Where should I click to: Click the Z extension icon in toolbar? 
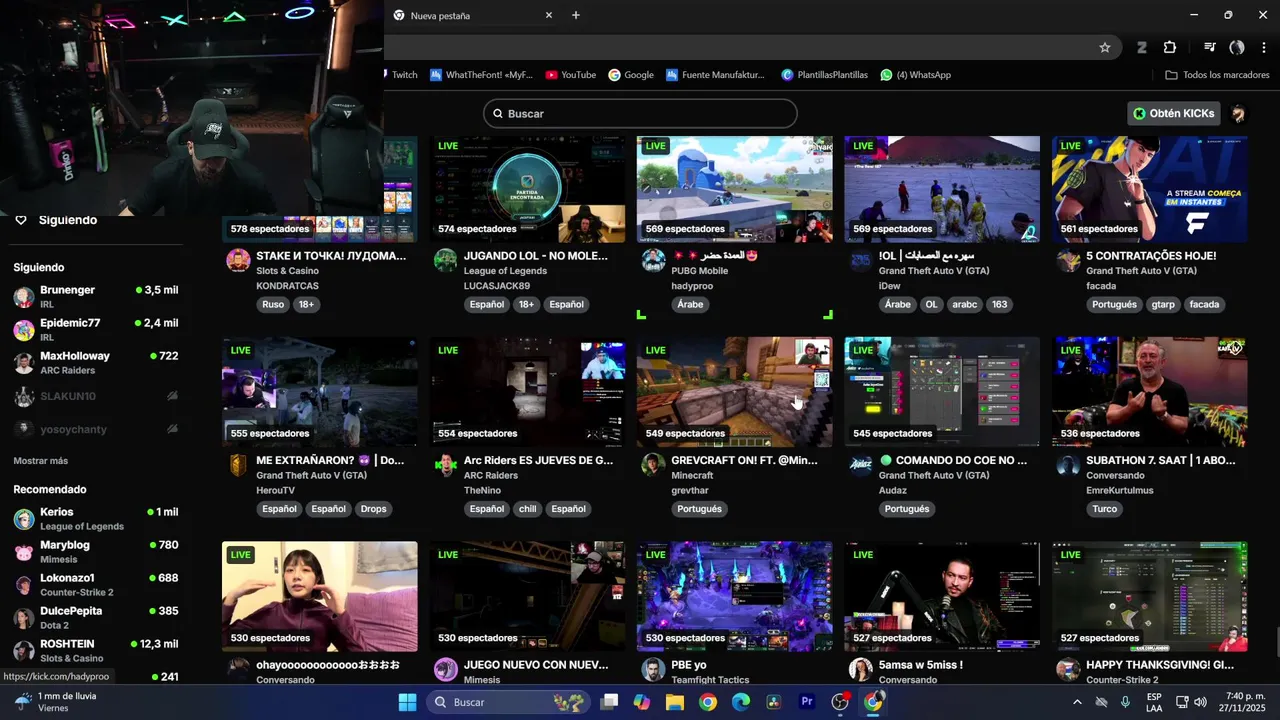click(x=1141, y=47)
